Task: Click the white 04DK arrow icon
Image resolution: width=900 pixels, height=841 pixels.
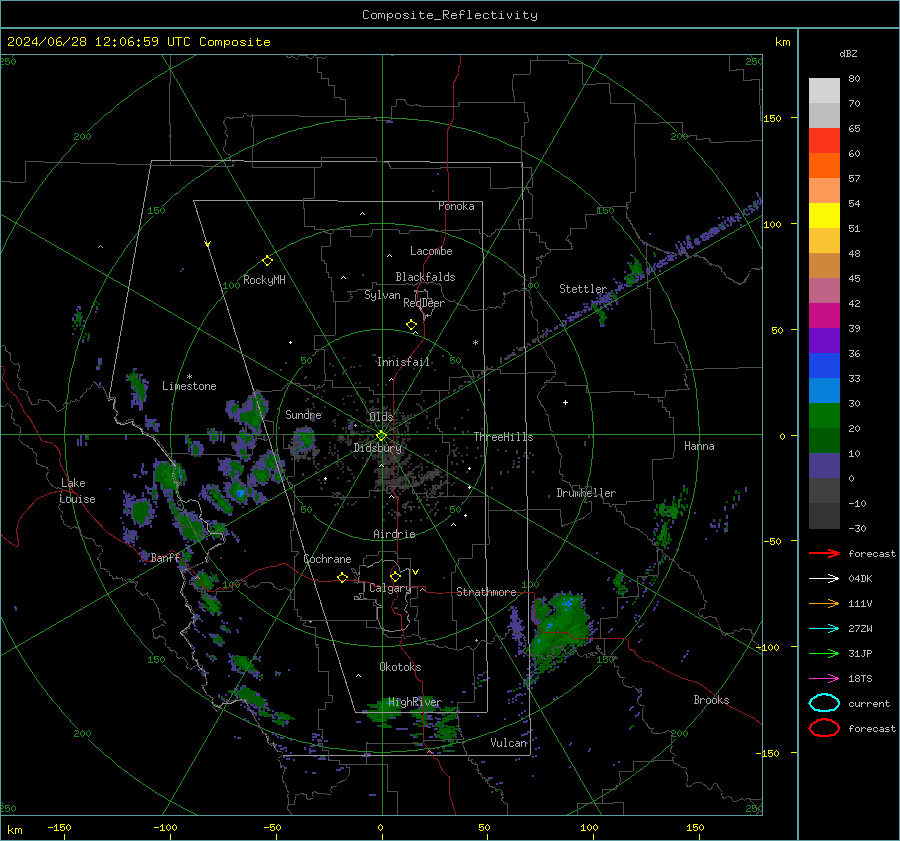Action: [824, 579]
